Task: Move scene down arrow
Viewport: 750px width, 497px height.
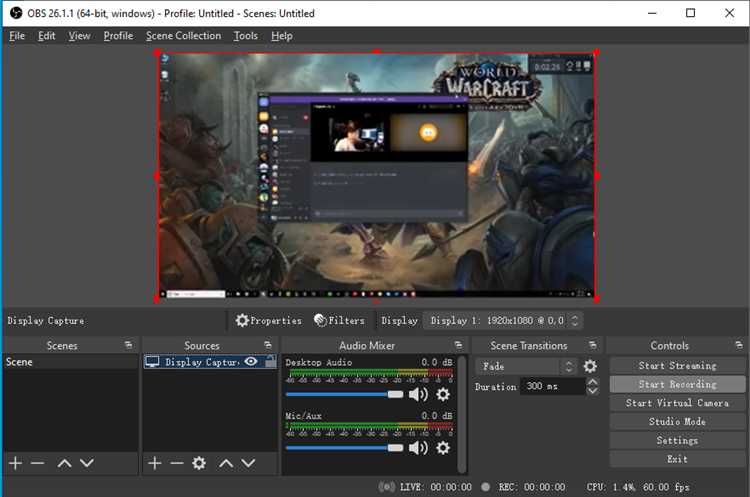Action: point(87,463)
